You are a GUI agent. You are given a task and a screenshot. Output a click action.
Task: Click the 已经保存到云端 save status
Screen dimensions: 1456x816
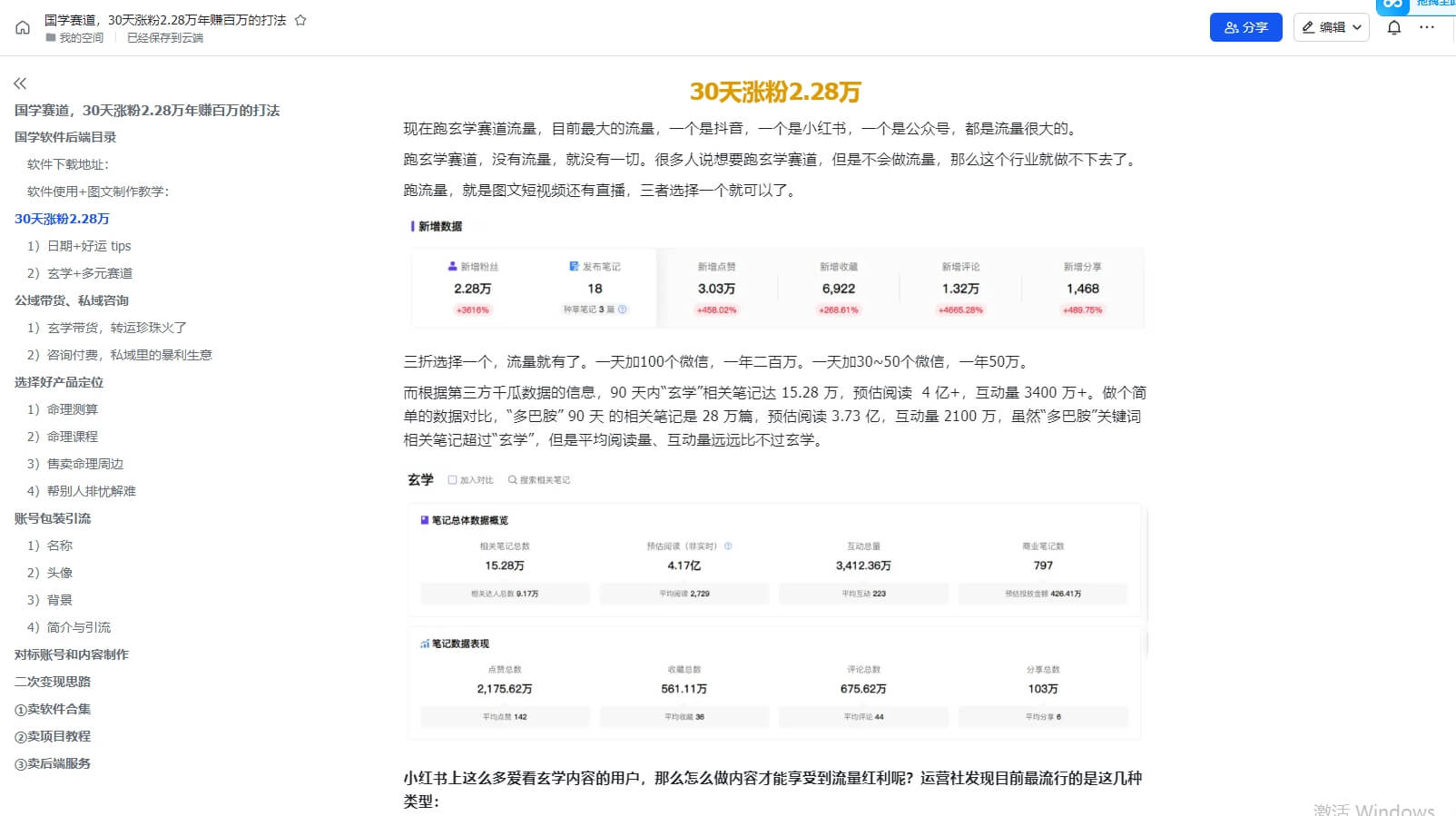(165, 38)
